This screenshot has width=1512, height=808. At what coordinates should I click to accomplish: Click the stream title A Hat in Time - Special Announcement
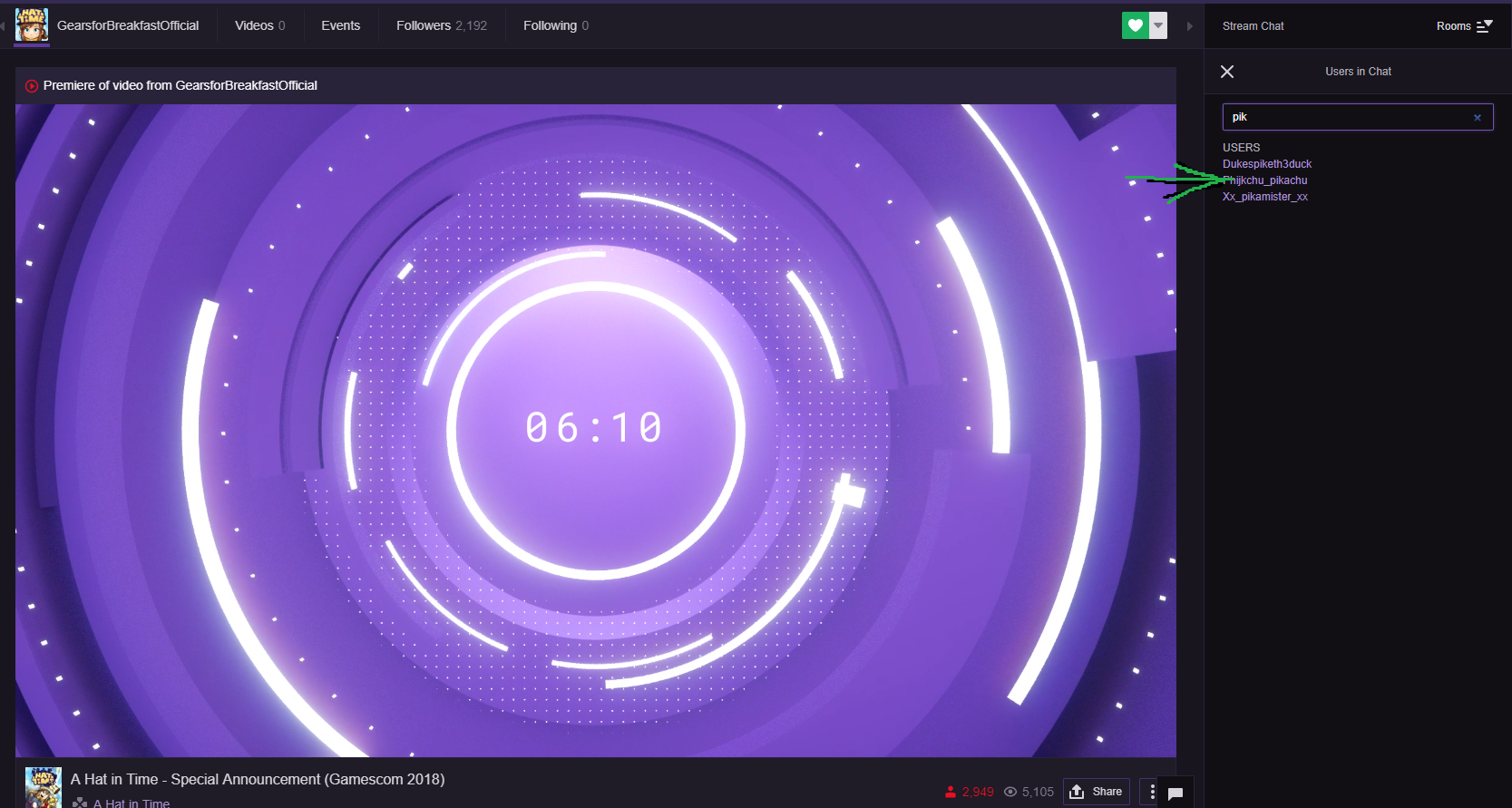258,779
